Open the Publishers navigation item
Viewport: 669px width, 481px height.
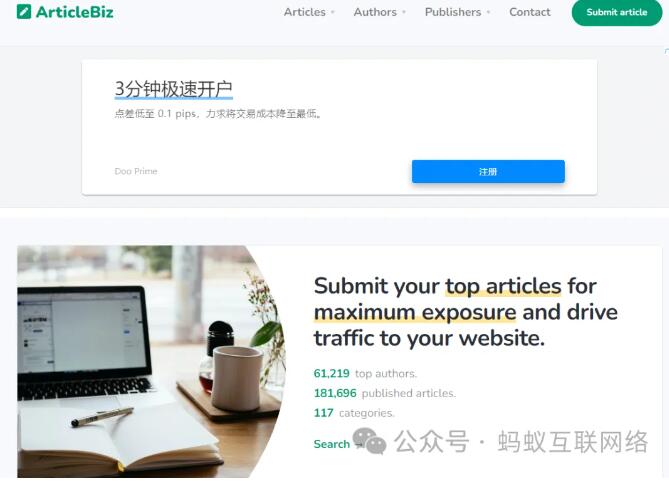coord(453,12)
